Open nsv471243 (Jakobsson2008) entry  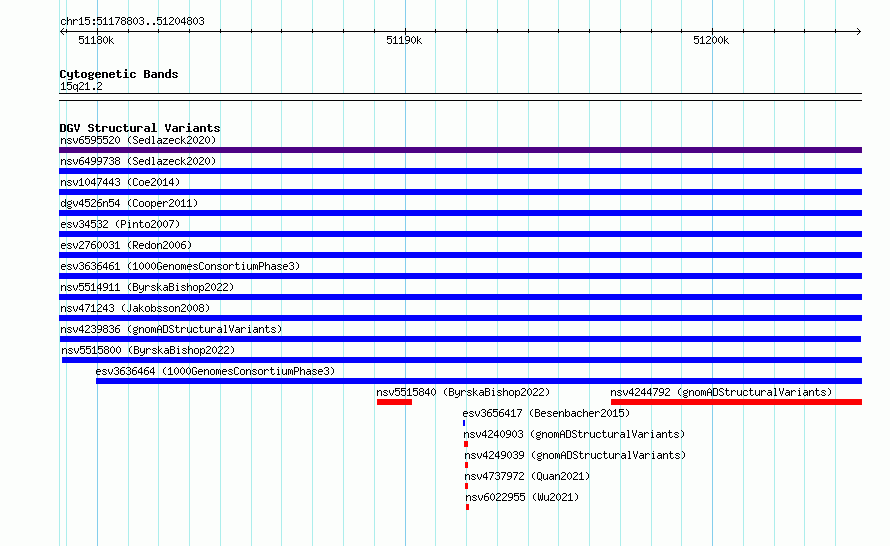coord(135,308)
